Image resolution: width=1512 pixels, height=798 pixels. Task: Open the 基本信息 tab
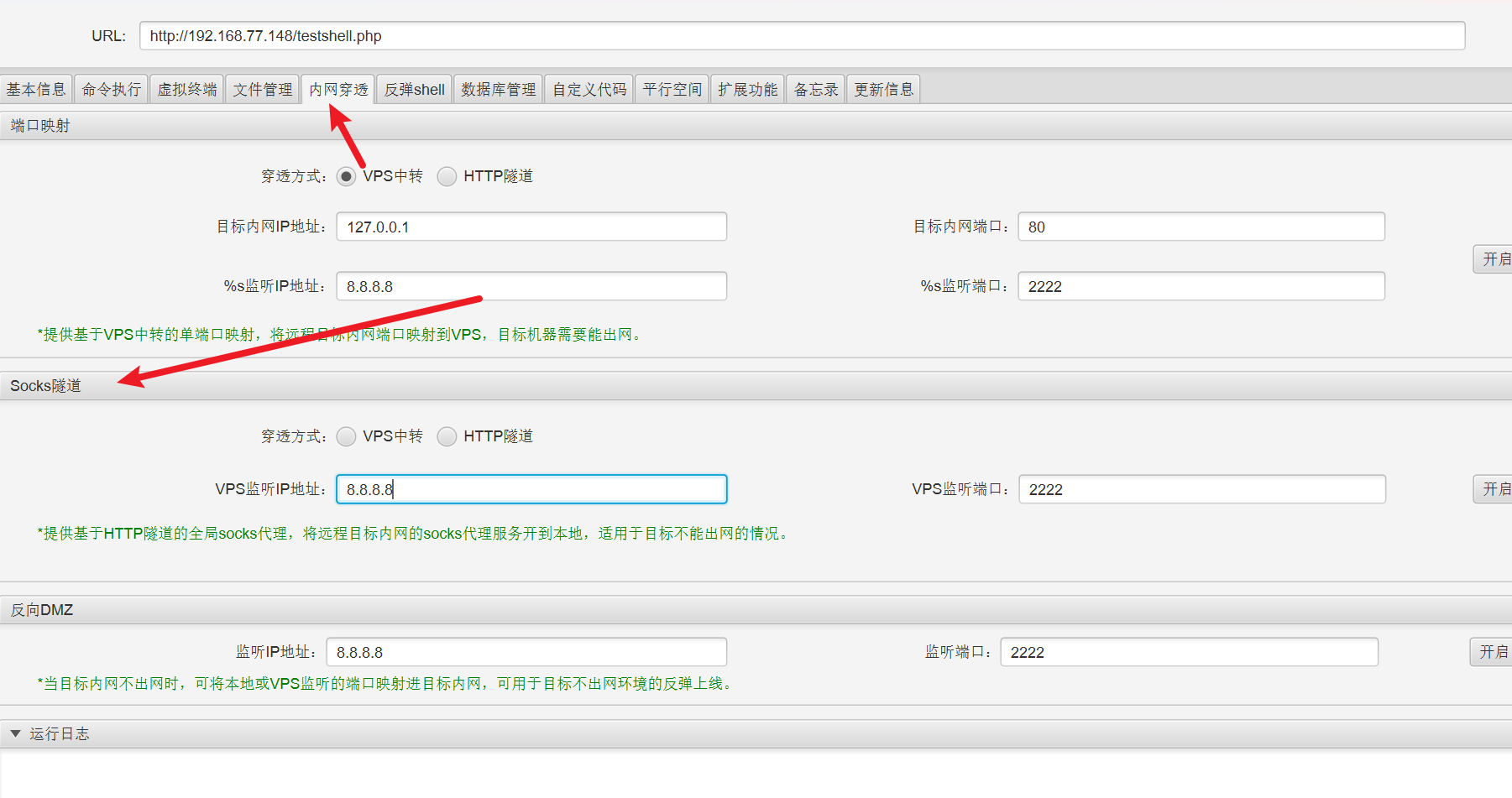(x=36, y=90)
